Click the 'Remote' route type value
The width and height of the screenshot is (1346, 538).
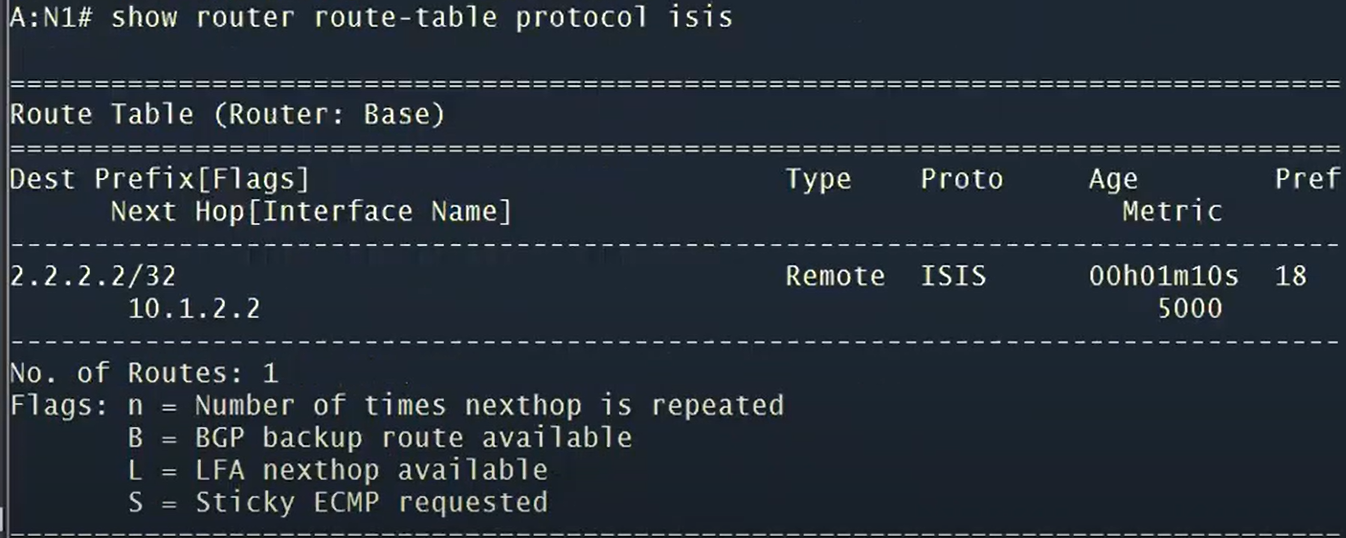(835, 276)
